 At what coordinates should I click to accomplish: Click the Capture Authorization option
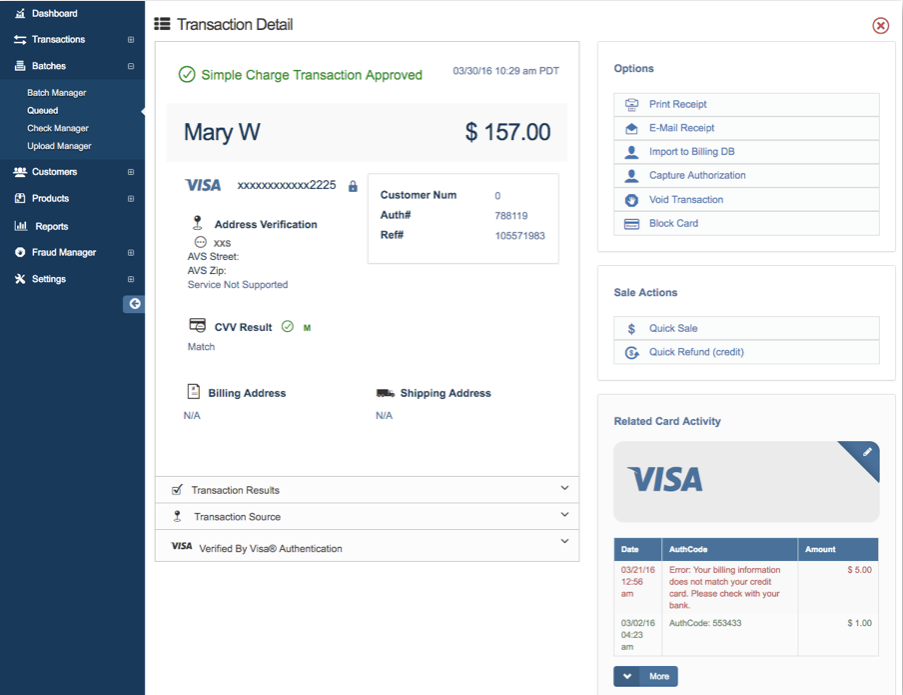click(x=696, y=176)
